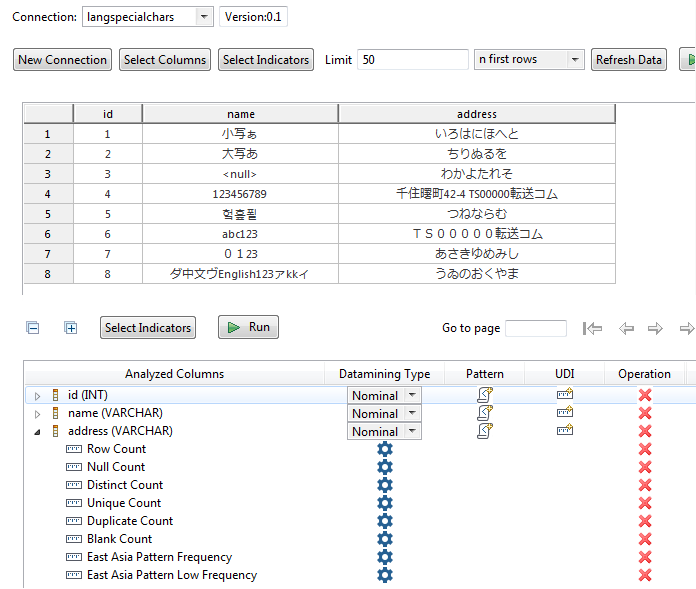Open options gear for Blank Count indicator
The image size is (696, 589).
[x=385, y=539]
